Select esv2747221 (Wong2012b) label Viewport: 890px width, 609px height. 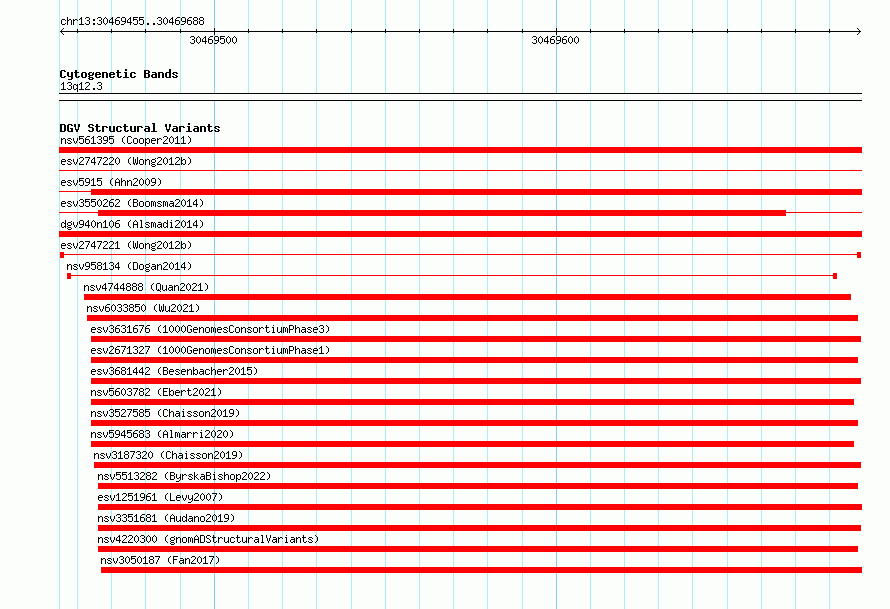[x=126, y=245]
